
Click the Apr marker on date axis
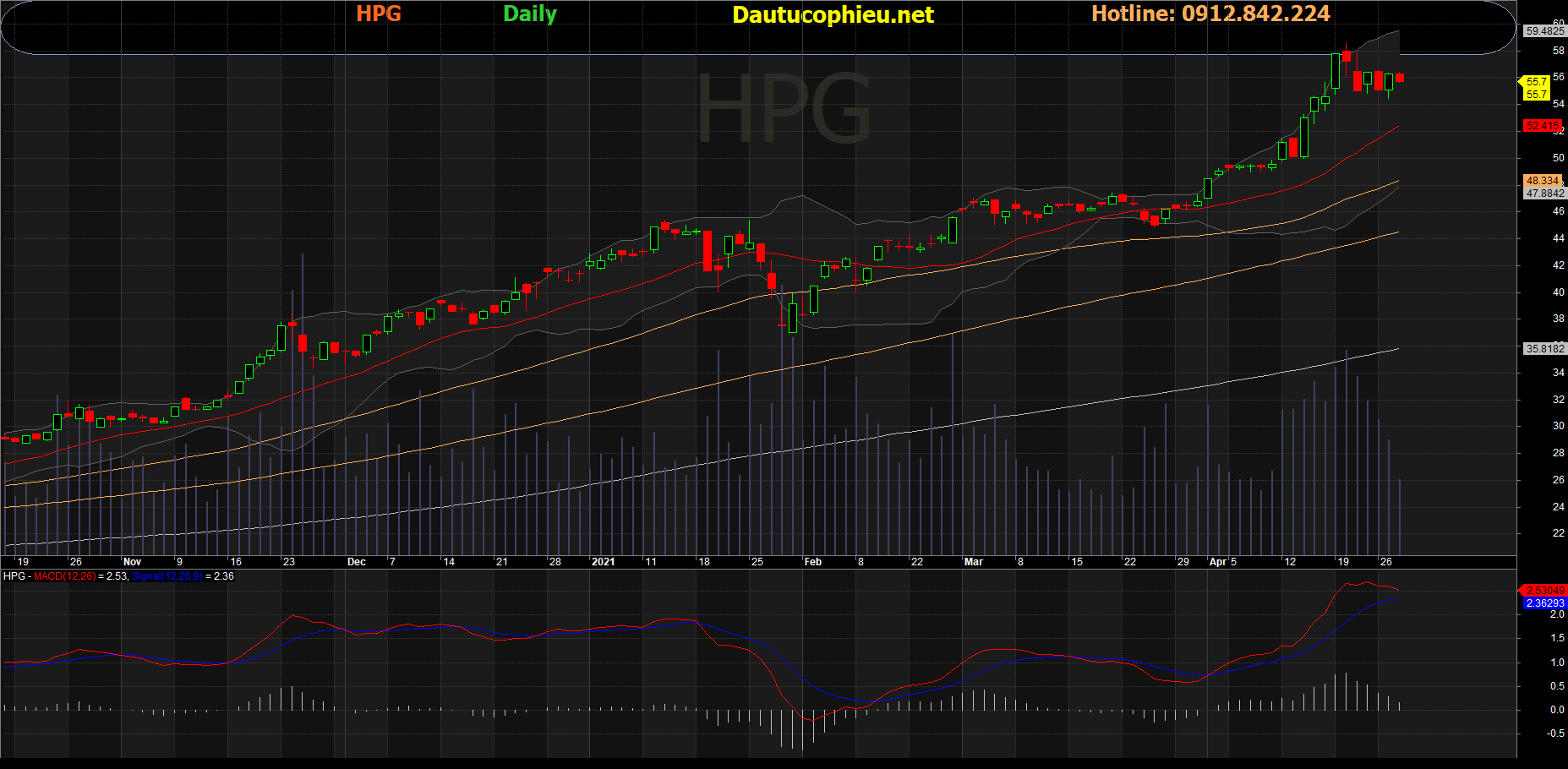click(1217, 562)
